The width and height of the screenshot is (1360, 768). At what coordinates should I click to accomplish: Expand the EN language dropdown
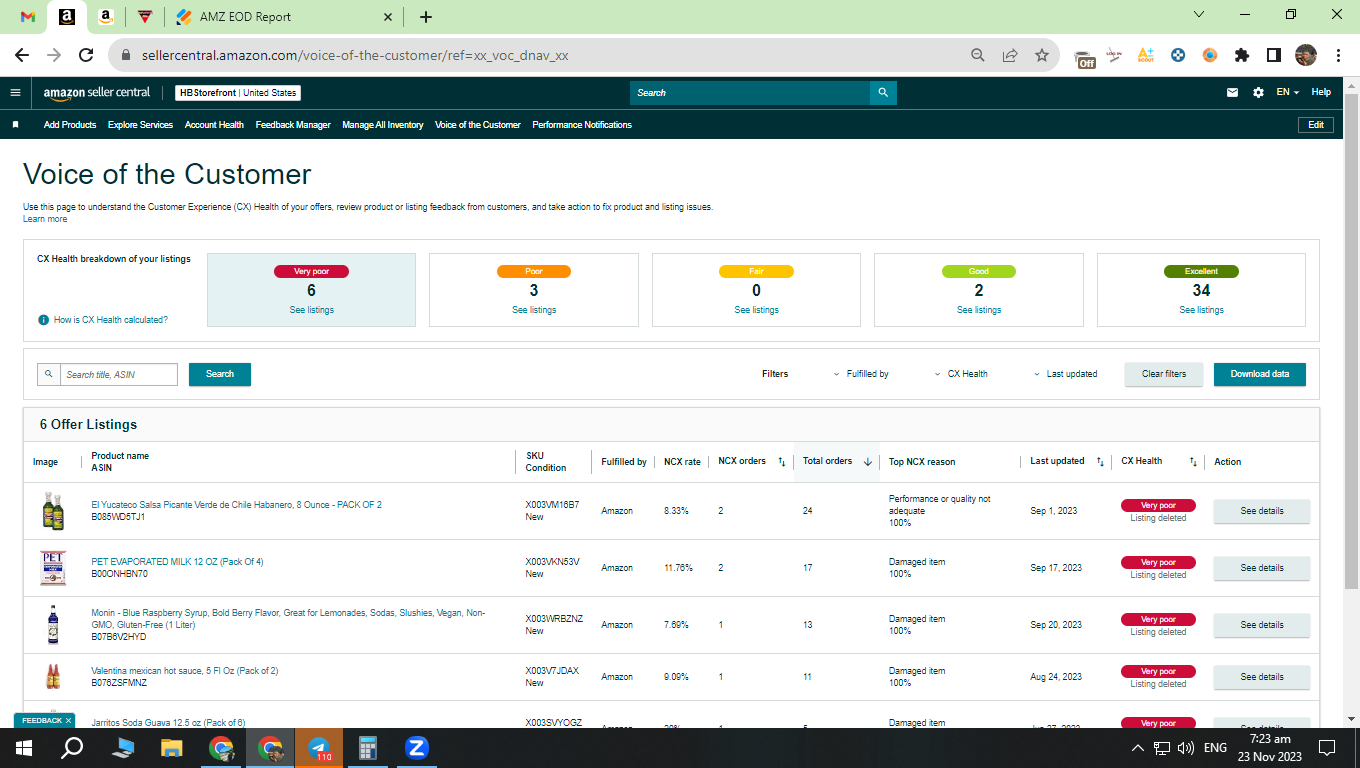pos(1288,93)
